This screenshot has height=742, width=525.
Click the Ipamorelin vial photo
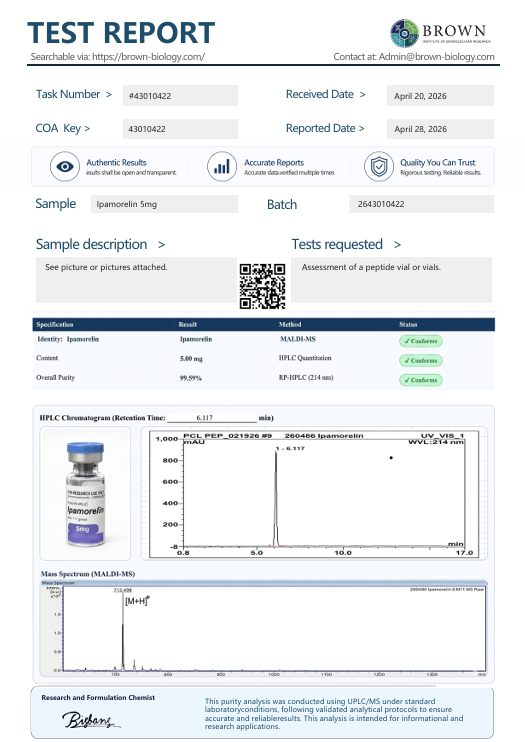point(85,494)
